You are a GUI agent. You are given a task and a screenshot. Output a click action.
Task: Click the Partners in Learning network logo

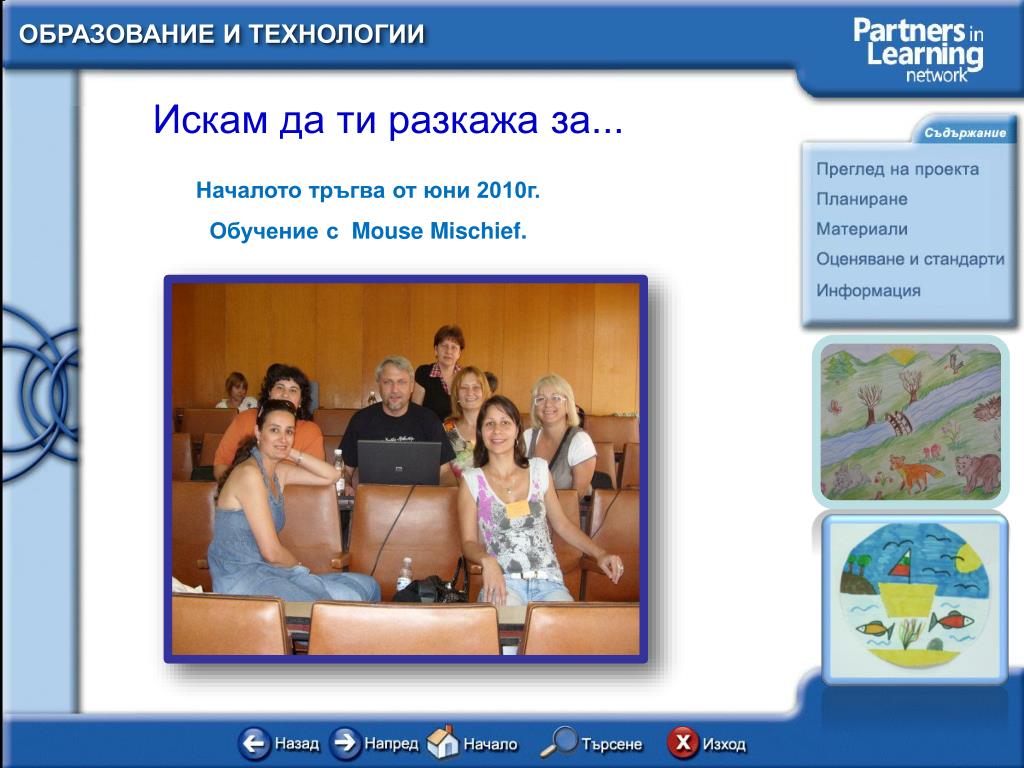918,49
